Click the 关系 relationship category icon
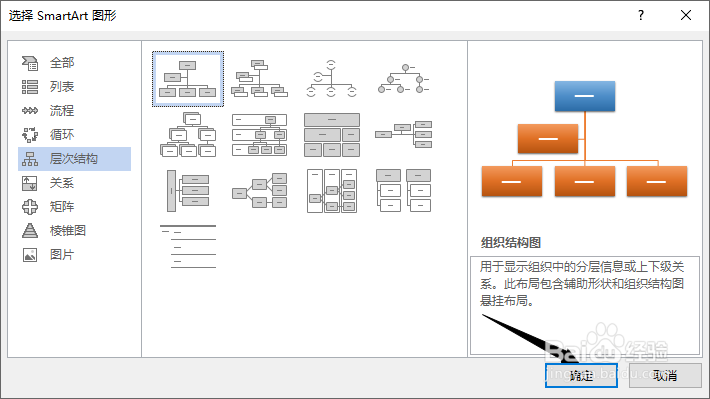The width and height of the screenshot is (710, 399). (x=30, y=183)
